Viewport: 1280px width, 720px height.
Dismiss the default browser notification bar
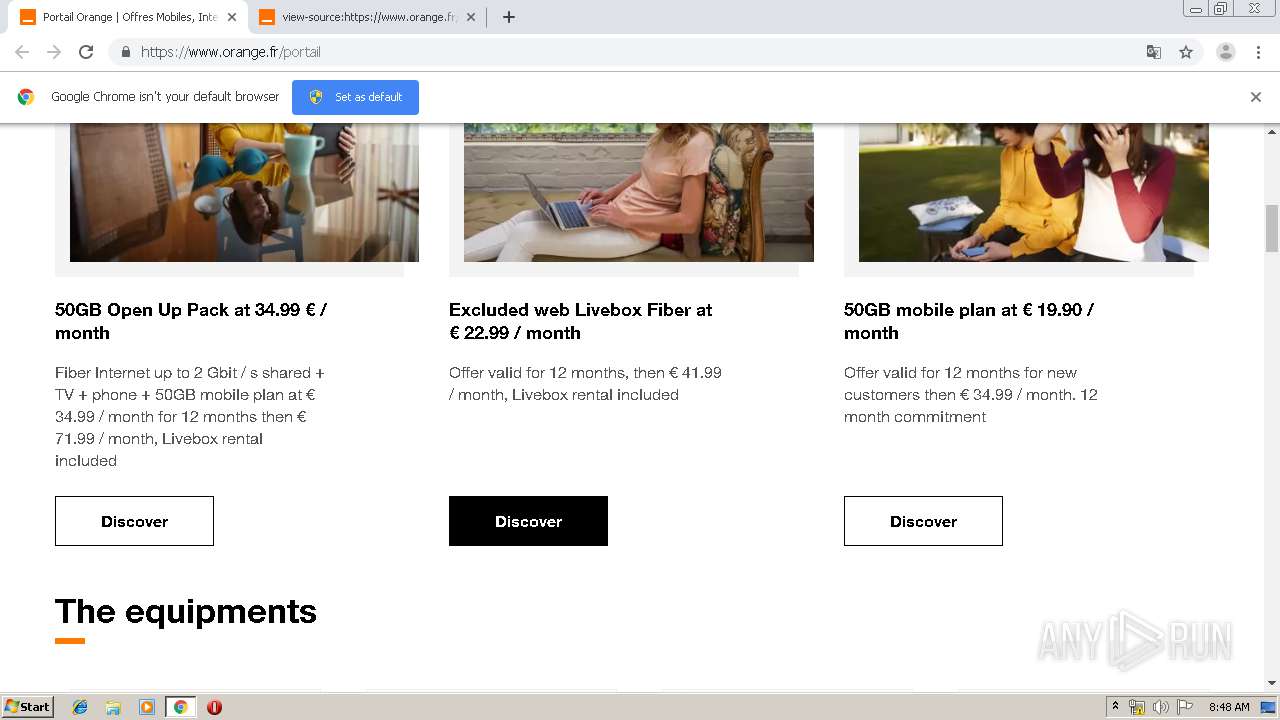point(1256,97)
